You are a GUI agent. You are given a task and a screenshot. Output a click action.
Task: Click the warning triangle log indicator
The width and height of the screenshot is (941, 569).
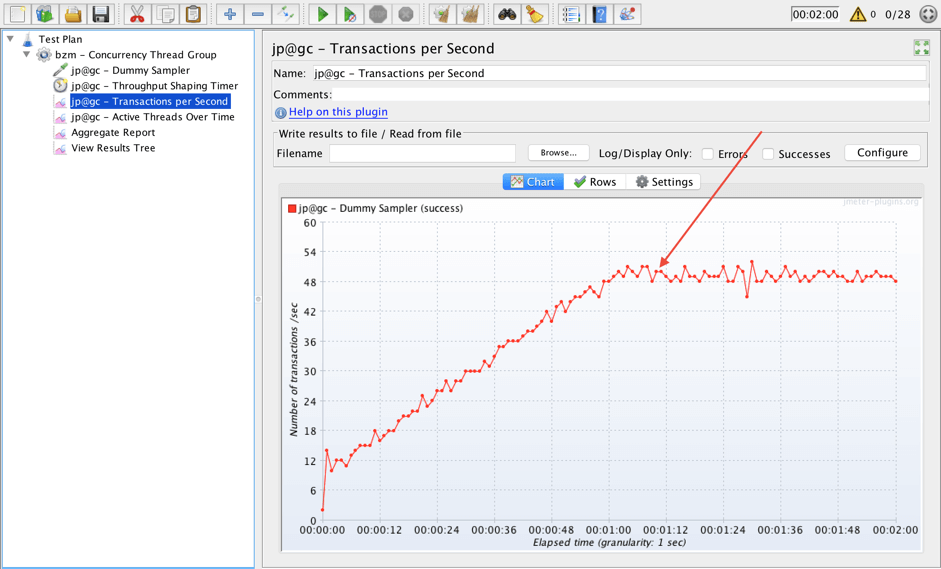click(x=858, y=14)
